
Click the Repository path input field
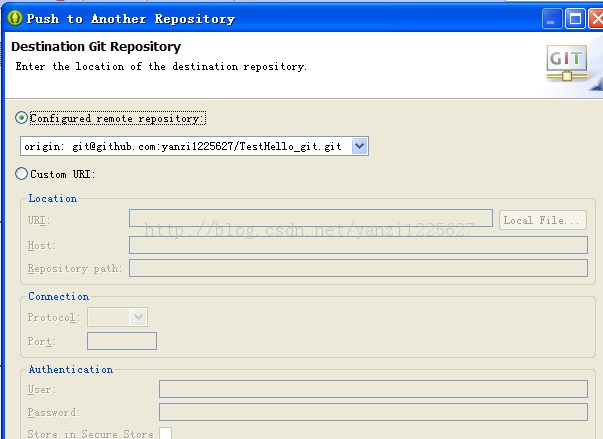click(358, 268)
